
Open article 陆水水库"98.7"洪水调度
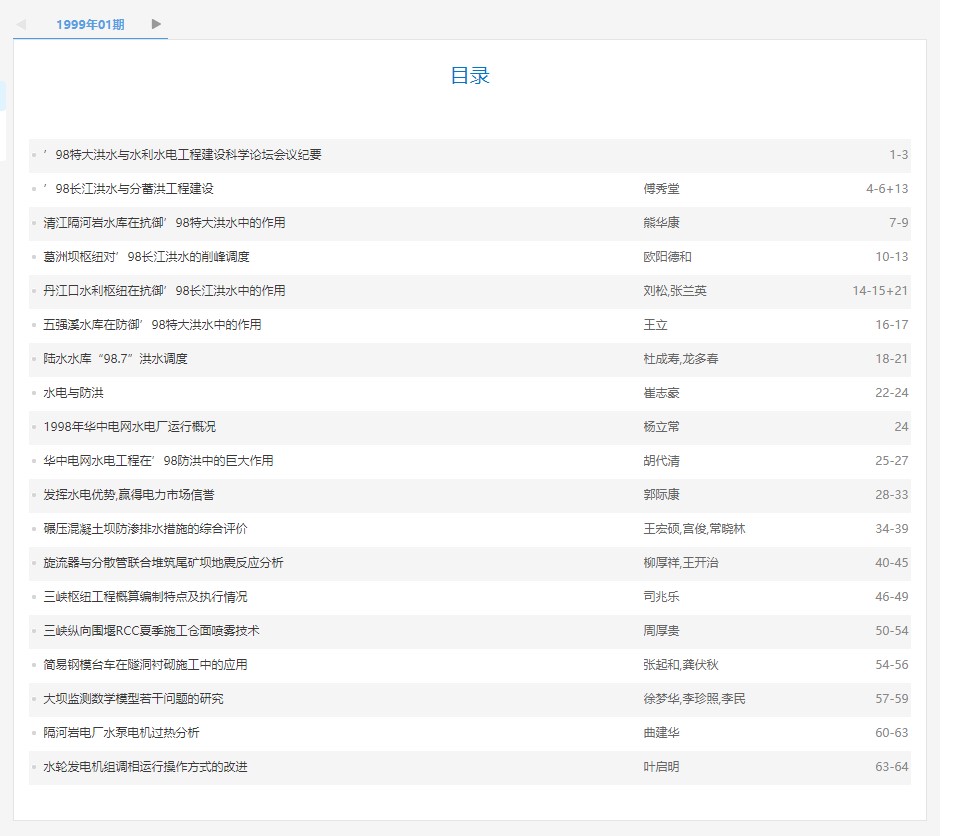coord(116,358)
